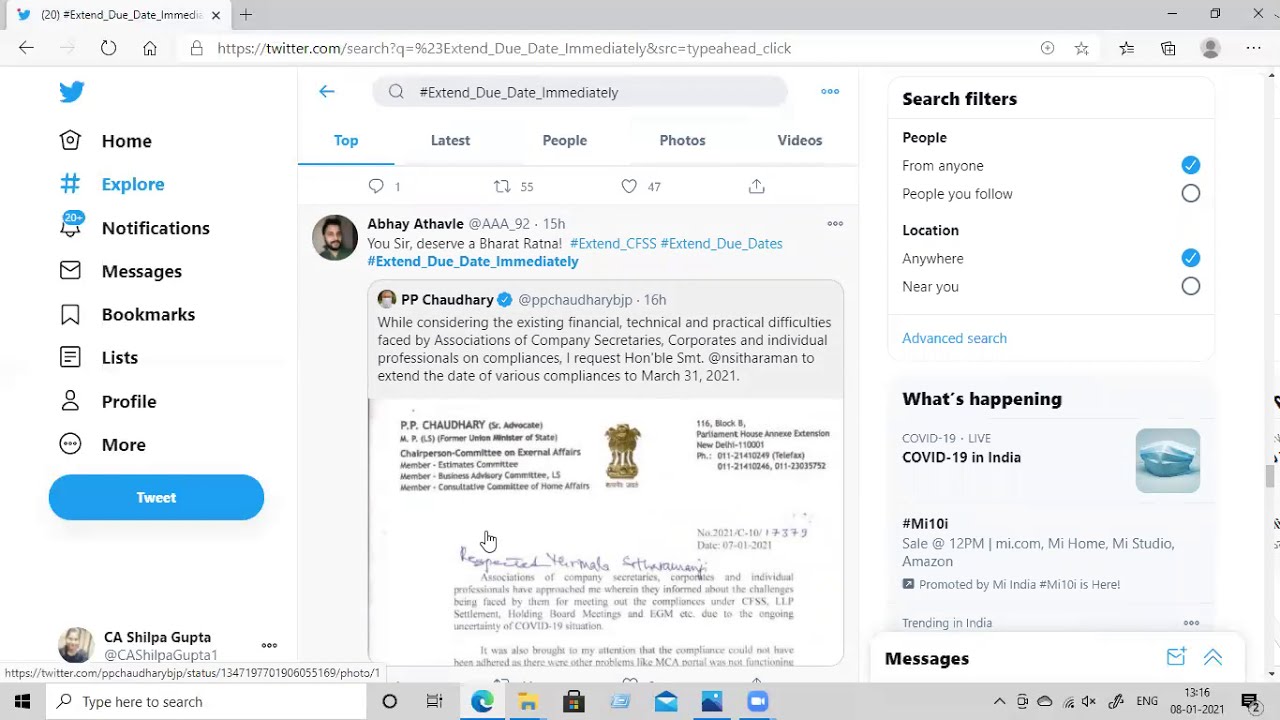Click the reply icon with 1 reply
1280x720 pixels.
click(376, 186)
